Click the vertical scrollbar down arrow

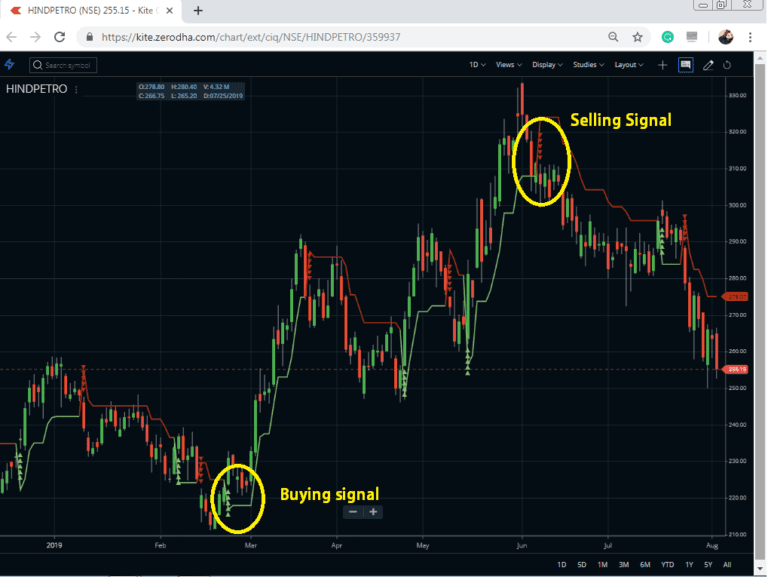pos(760,570)
